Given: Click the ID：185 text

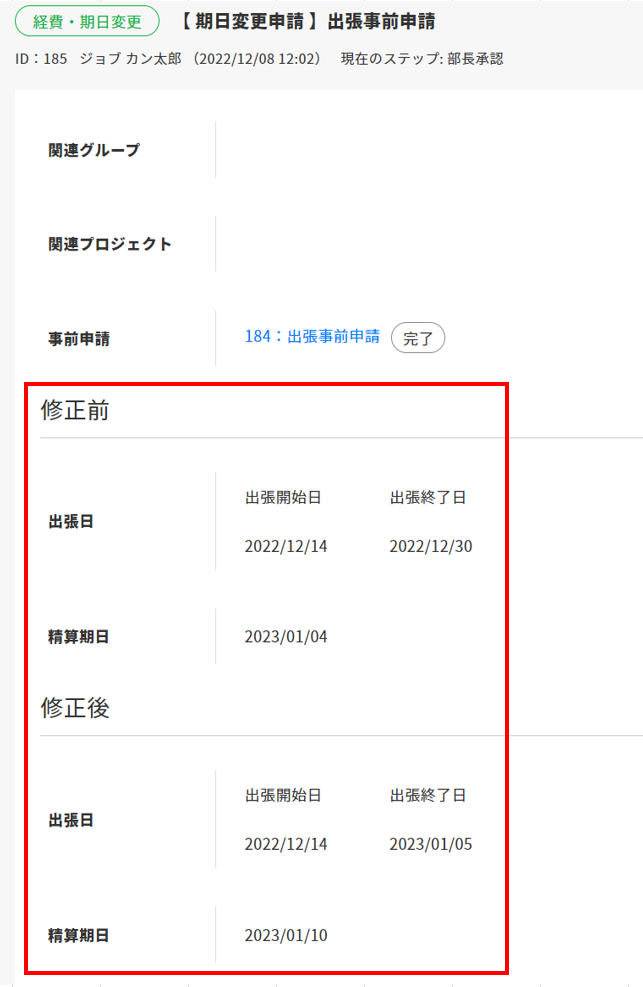Looking at the screenshot, I should [42, 59].
